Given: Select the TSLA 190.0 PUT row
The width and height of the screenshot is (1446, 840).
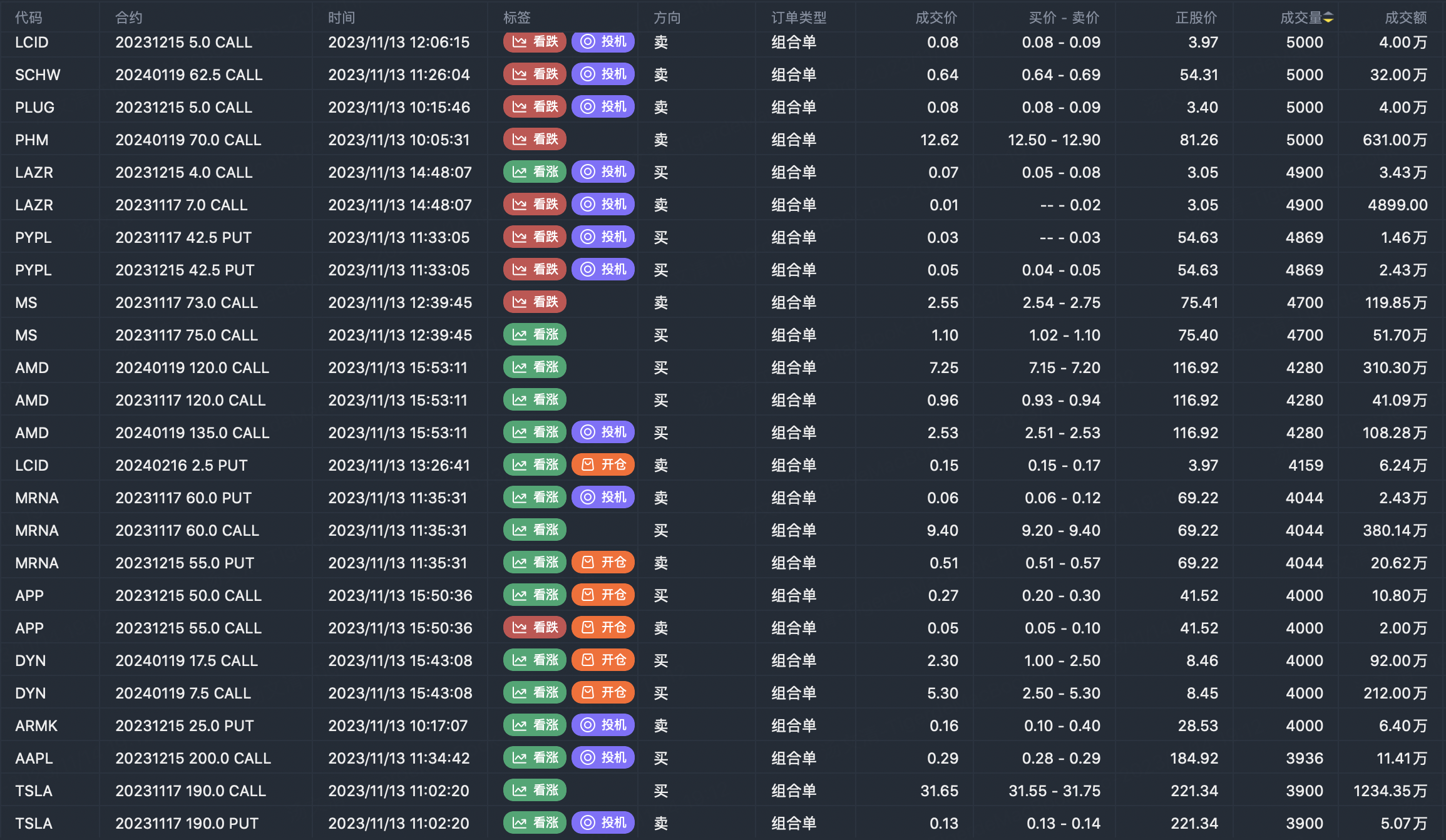Looking at the screenshot, I should click(723, 823).
